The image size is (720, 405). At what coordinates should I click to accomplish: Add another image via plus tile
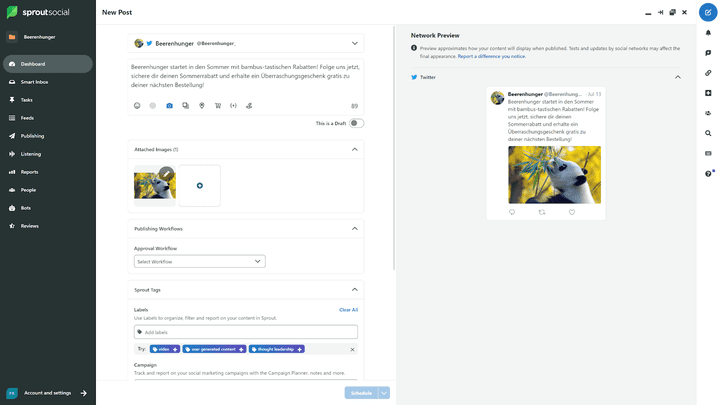coord(200,186)
